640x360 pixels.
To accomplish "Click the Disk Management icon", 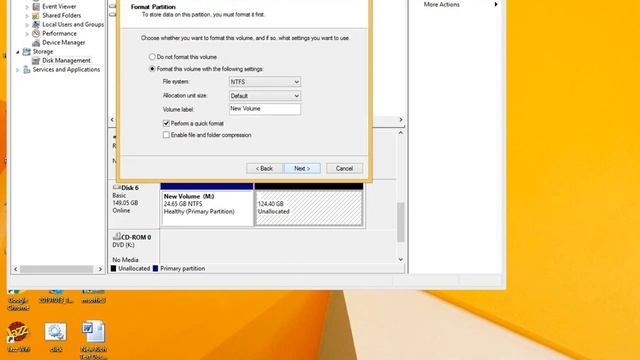I will point(36,60).
